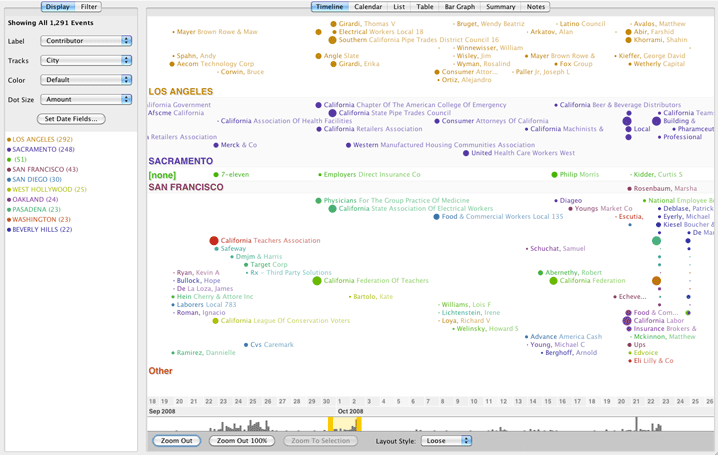Screen dimensions: 718x455
Task: Select the SAN FRANCISCO track heading
Action: pyautogui.click(x=186, y=187)
